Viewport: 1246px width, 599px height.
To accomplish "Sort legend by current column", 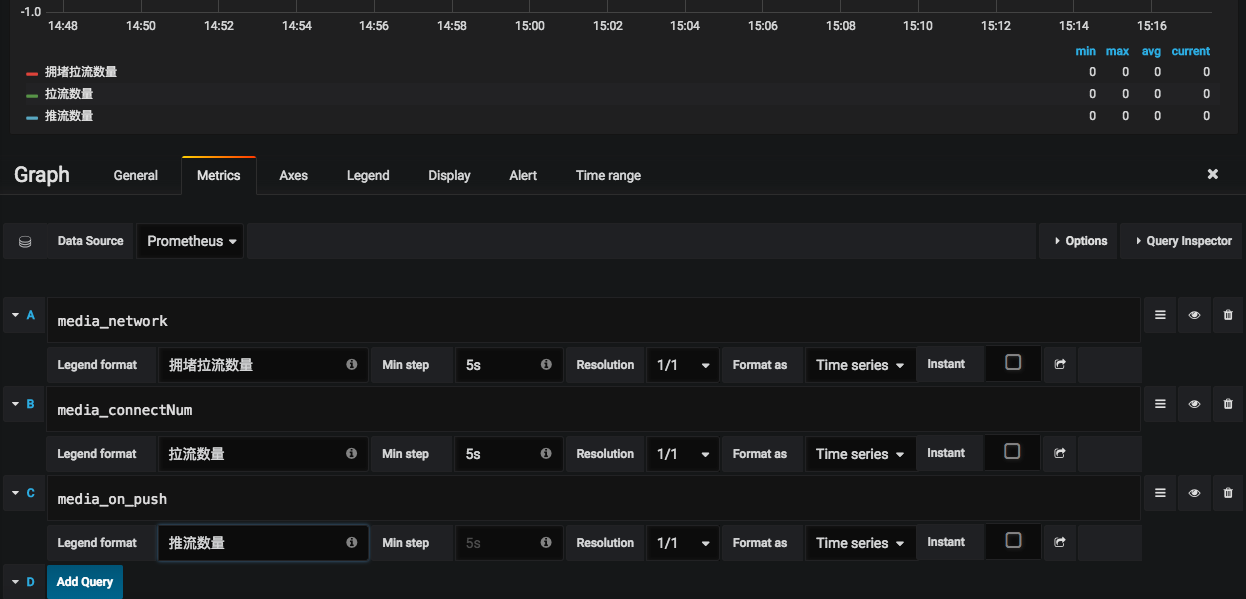I will click(x=1191, y=51).
